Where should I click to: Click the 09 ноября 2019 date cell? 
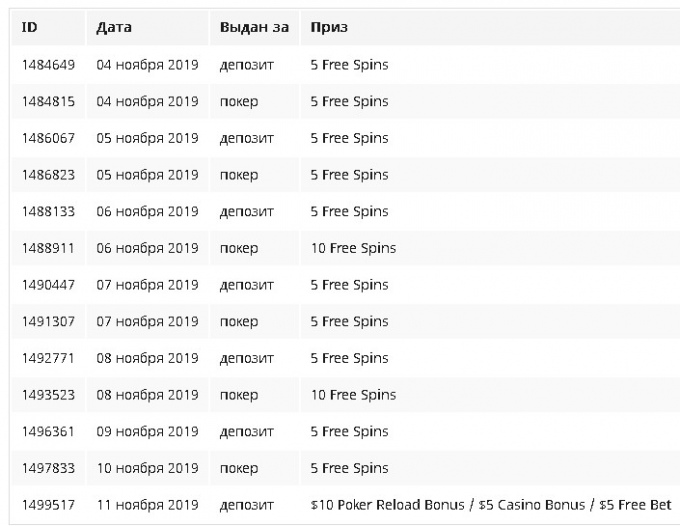pos(147,431)
